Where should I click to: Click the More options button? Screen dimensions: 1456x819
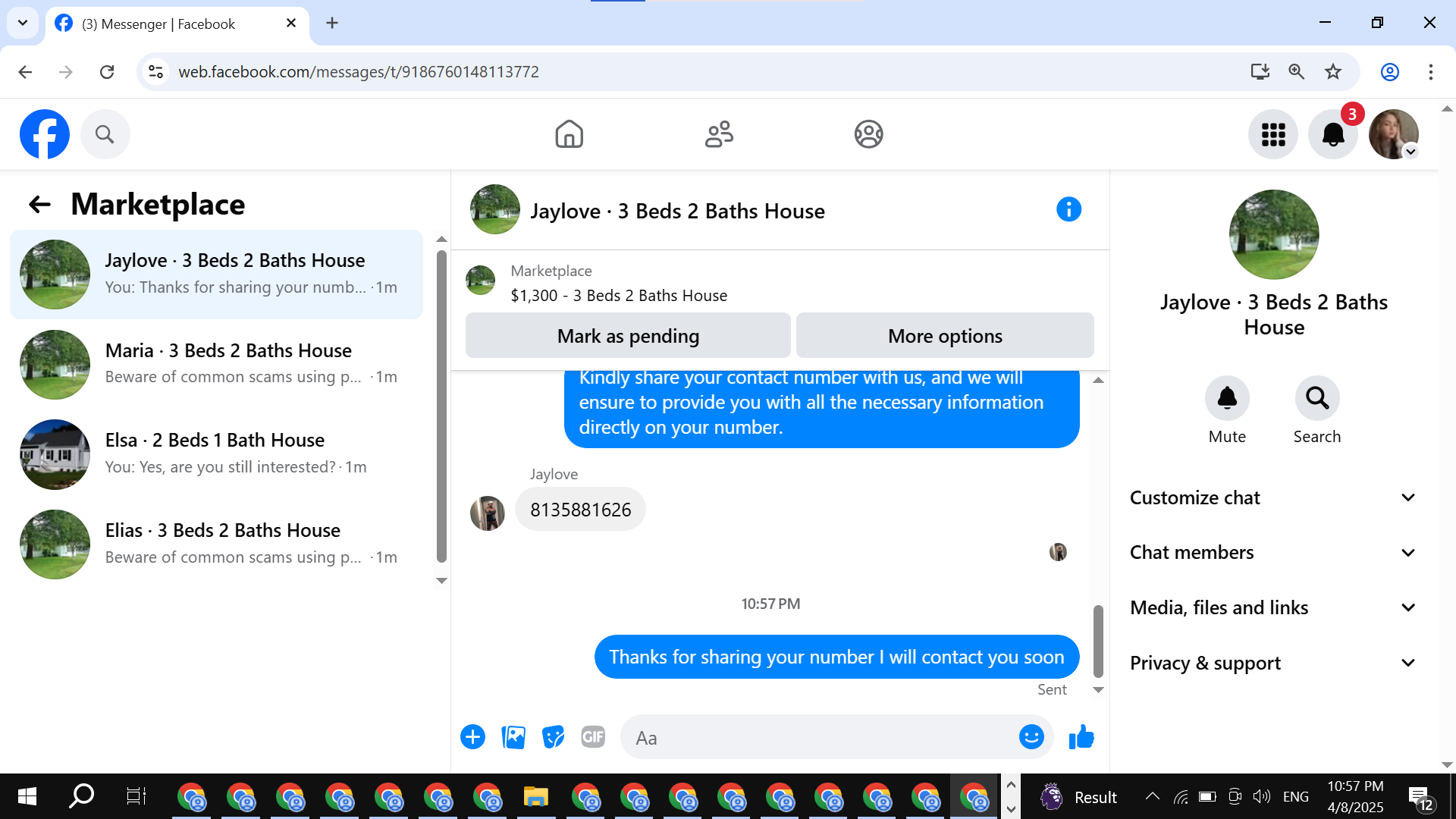[945, 336]
